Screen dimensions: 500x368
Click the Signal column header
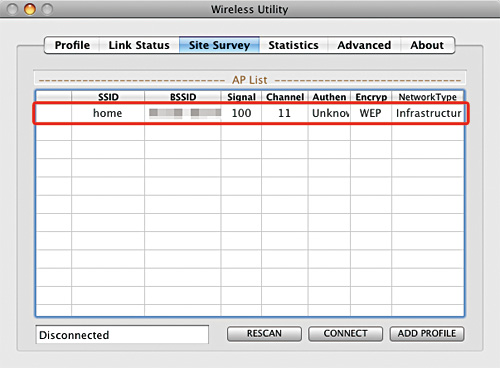241,97
